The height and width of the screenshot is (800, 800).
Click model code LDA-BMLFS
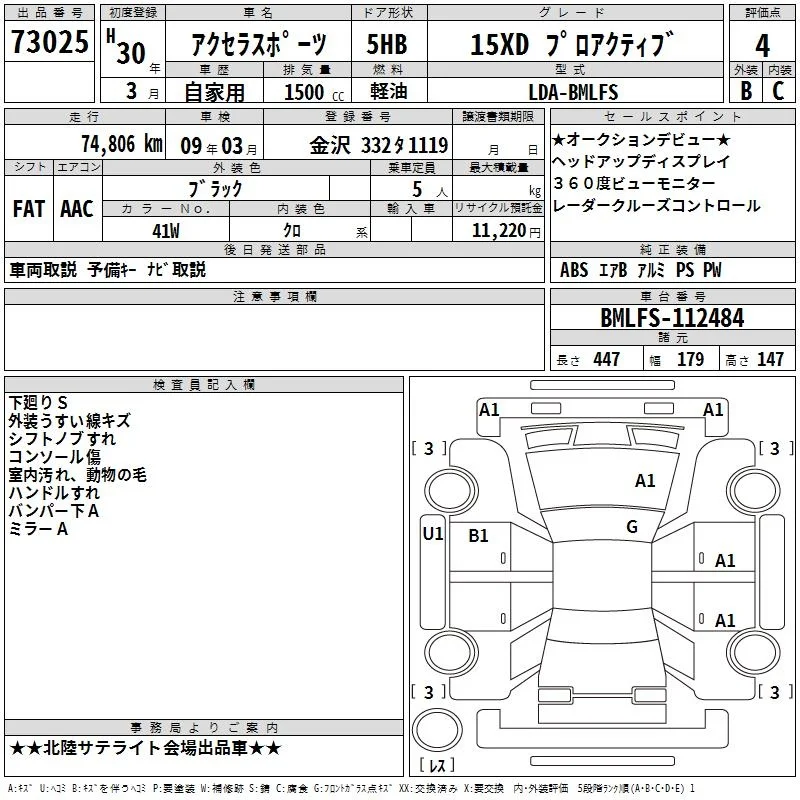coord(573,92)
